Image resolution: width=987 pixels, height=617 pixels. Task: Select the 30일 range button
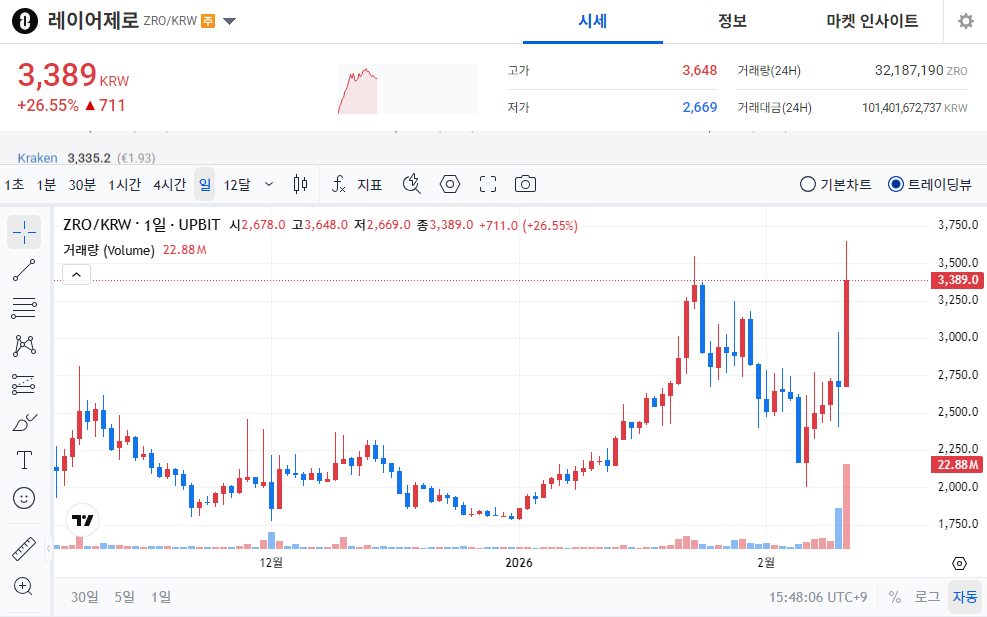click(85, 596)
